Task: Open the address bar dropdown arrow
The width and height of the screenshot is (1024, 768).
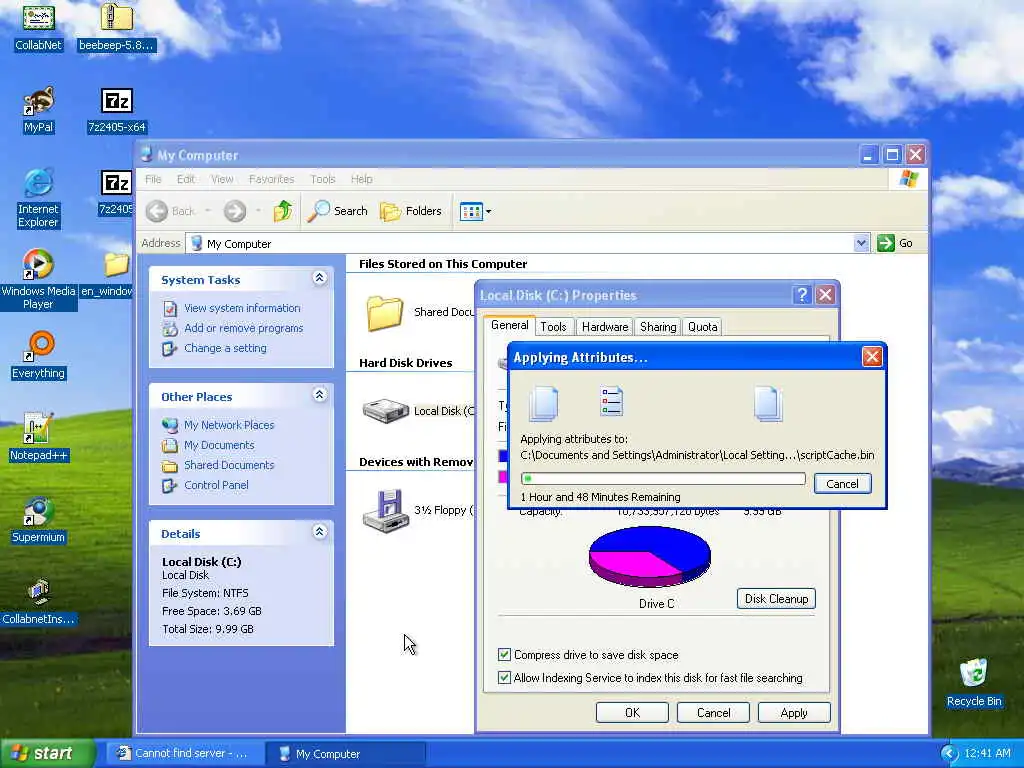Action: click(861, 243)
